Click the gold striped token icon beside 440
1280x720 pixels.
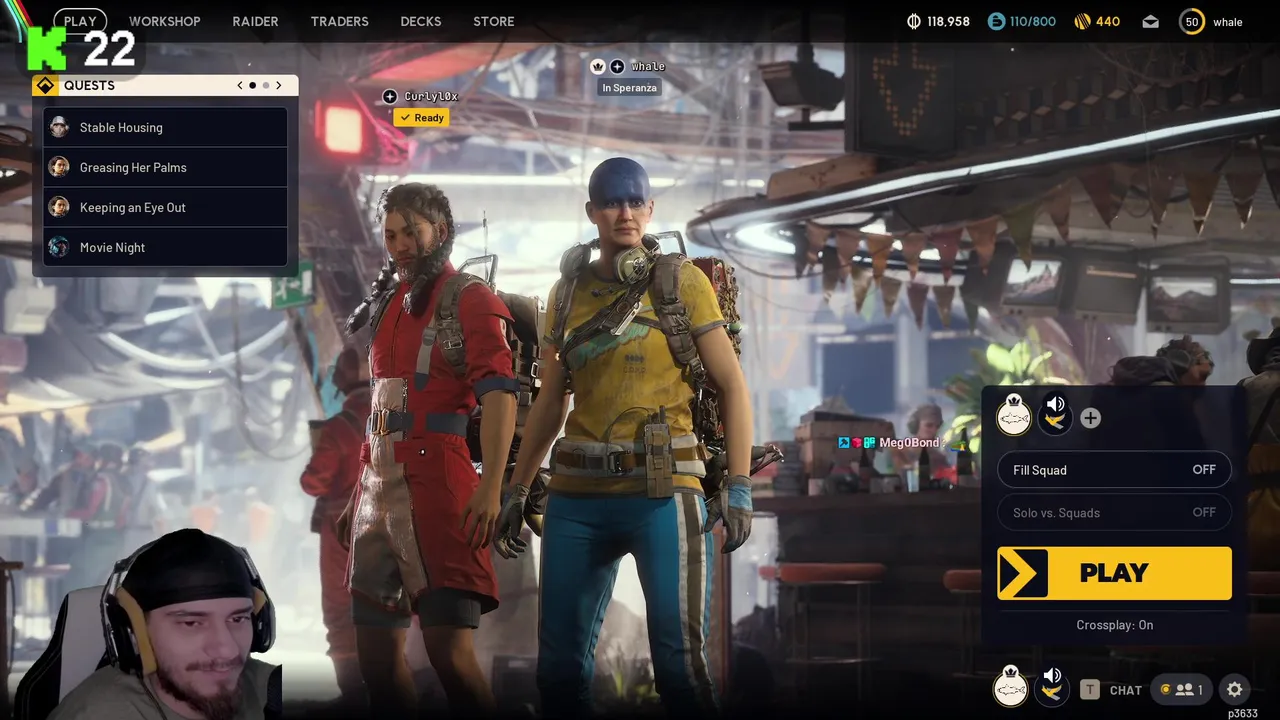1082,21
